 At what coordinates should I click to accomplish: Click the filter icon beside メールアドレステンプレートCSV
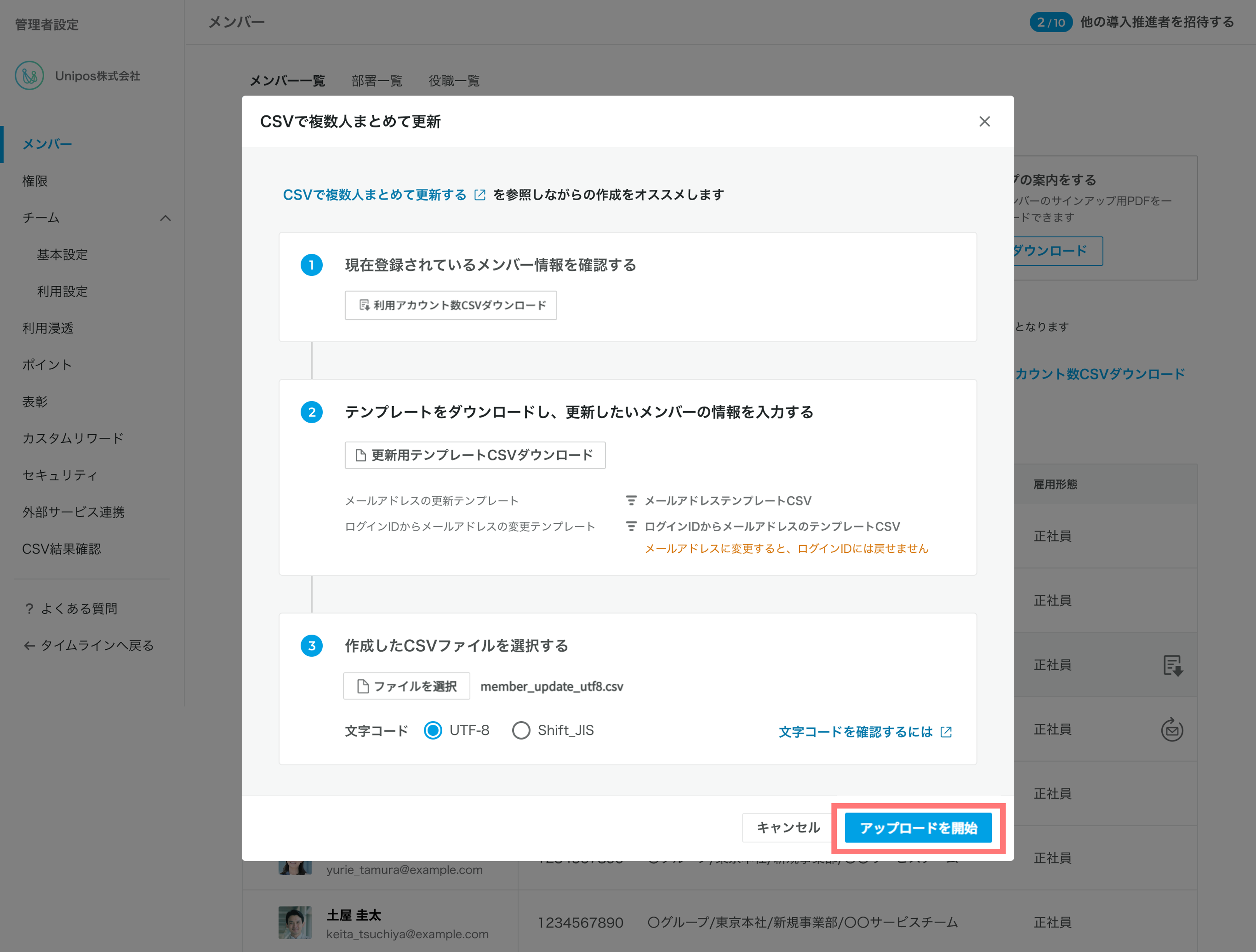point(631,500)
